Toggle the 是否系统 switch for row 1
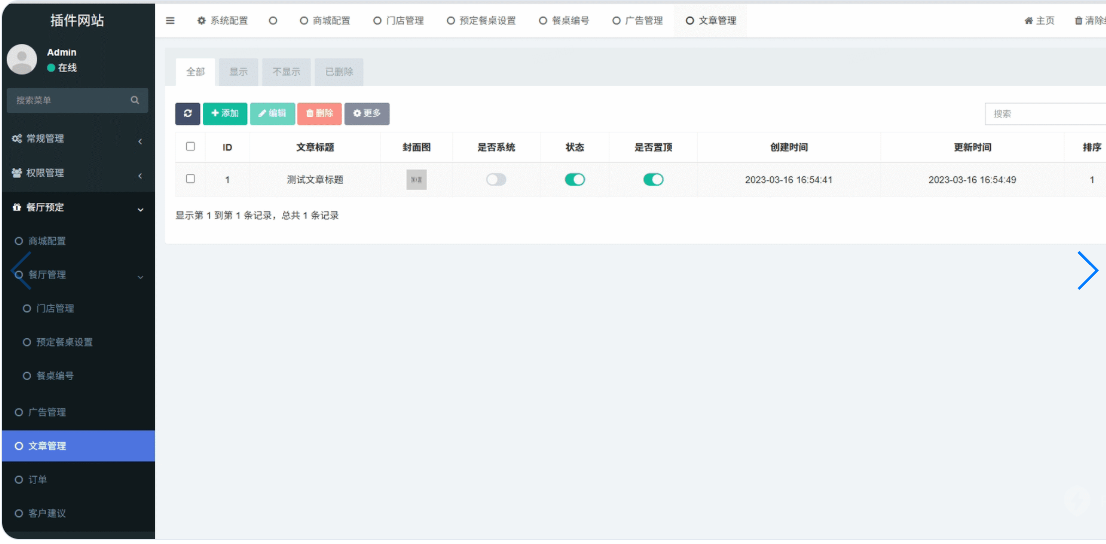1106x544 pixels. [496, 180]
